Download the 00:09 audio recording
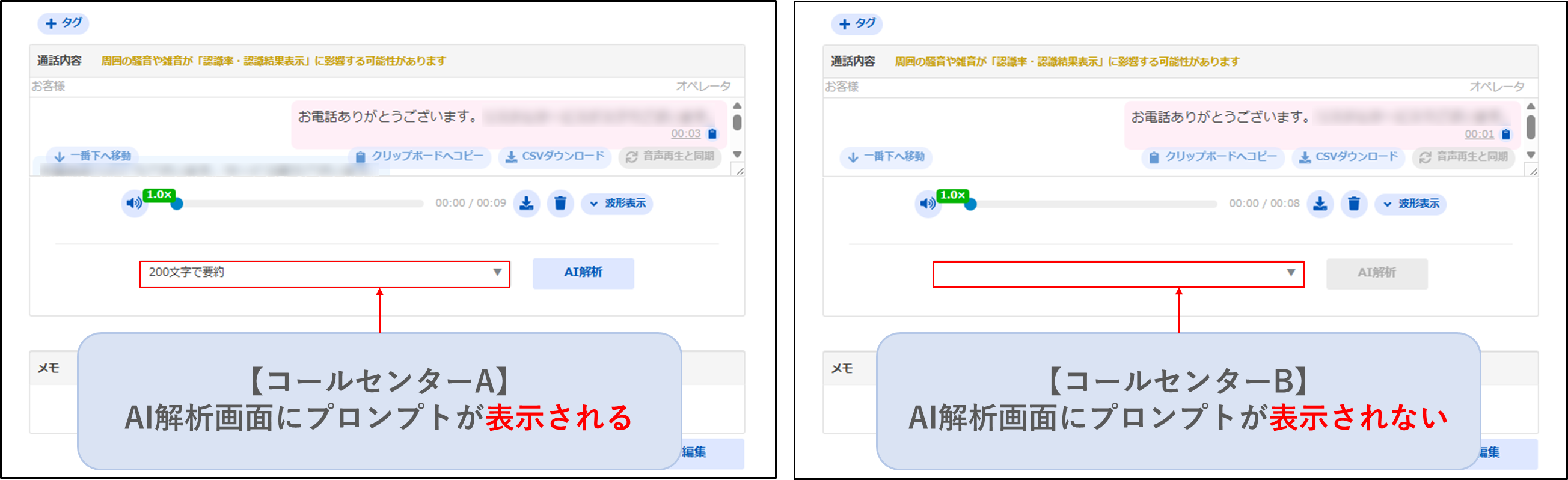Image resolution: width=1568 pixels, height=480 pixels. click(527, 203)
